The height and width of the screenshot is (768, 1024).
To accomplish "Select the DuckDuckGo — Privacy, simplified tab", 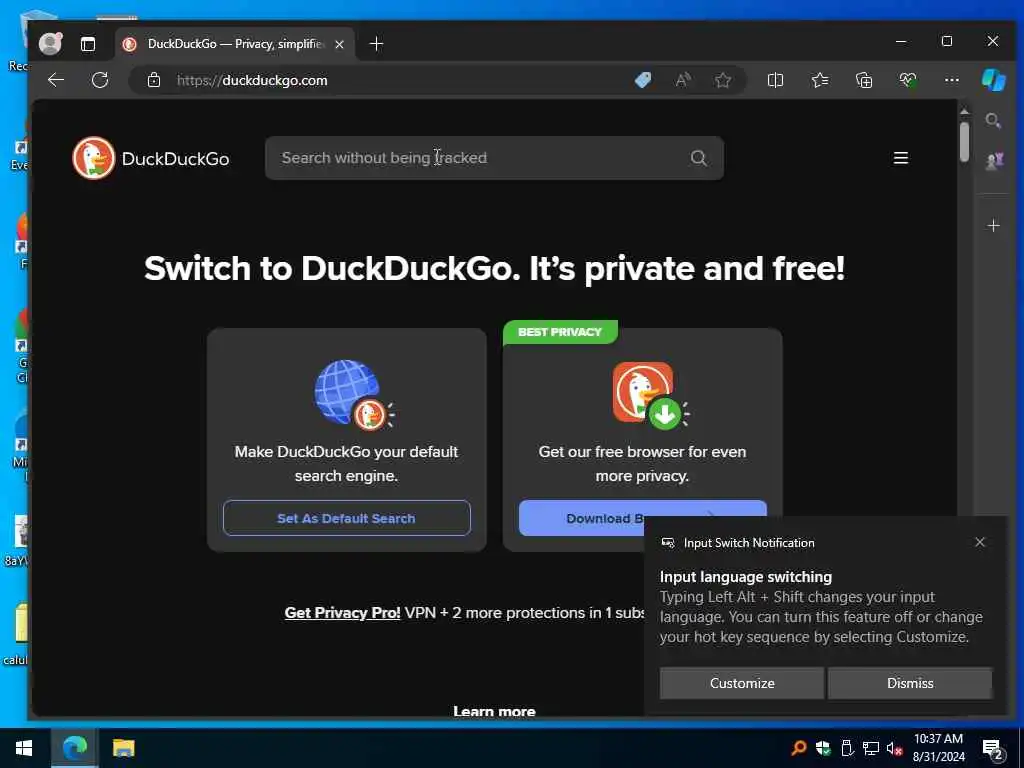I will (x=235, y=44).
